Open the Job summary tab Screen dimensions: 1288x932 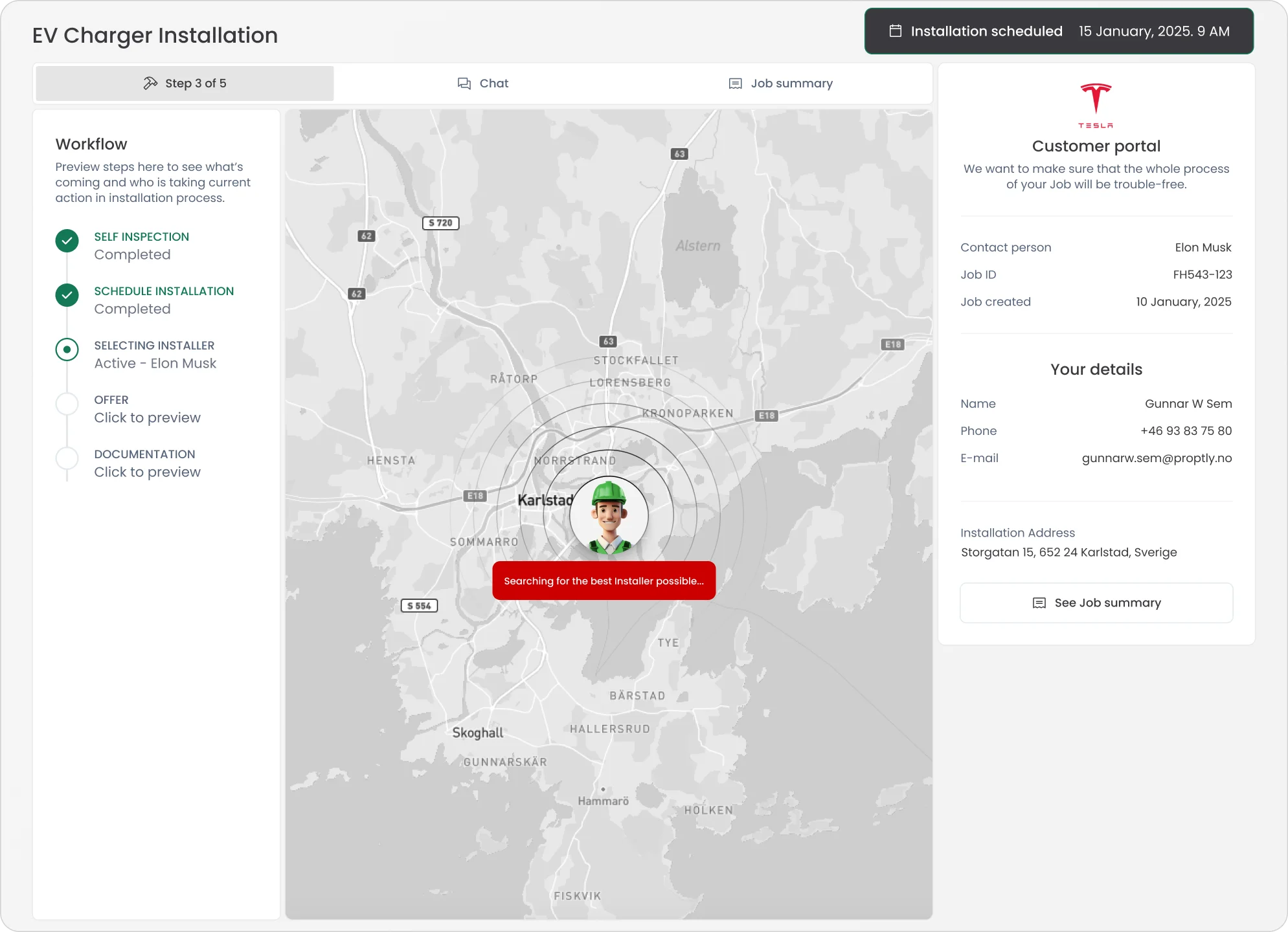(781, 83)
